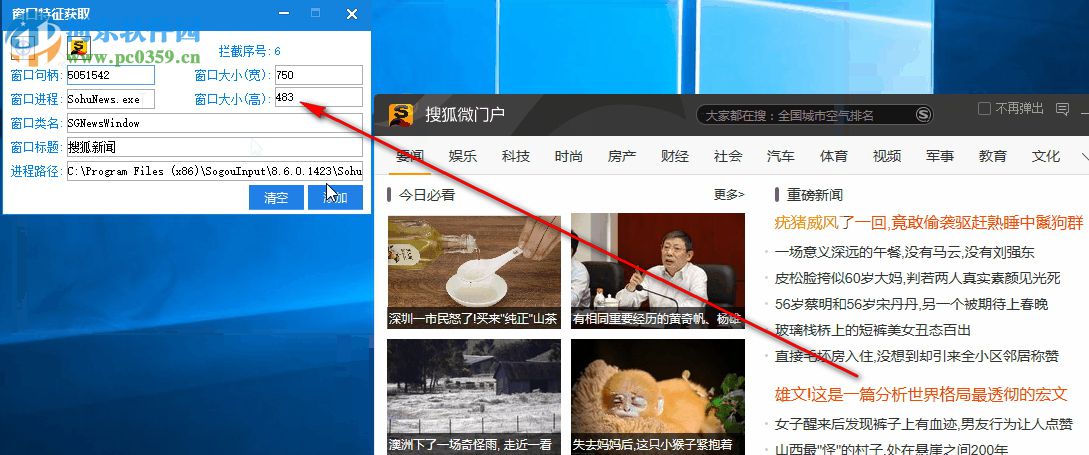
Task: Click the search icon in the Sohu search box
Action: coord(923,115)
